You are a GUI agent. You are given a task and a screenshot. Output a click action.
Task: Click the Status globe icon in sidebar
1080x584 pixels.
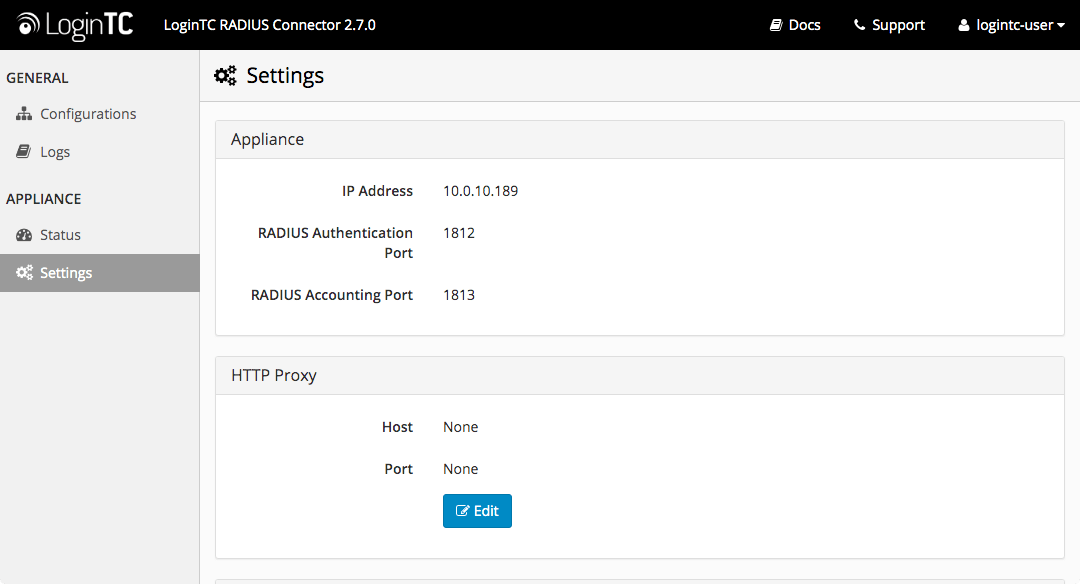(23, 234)
